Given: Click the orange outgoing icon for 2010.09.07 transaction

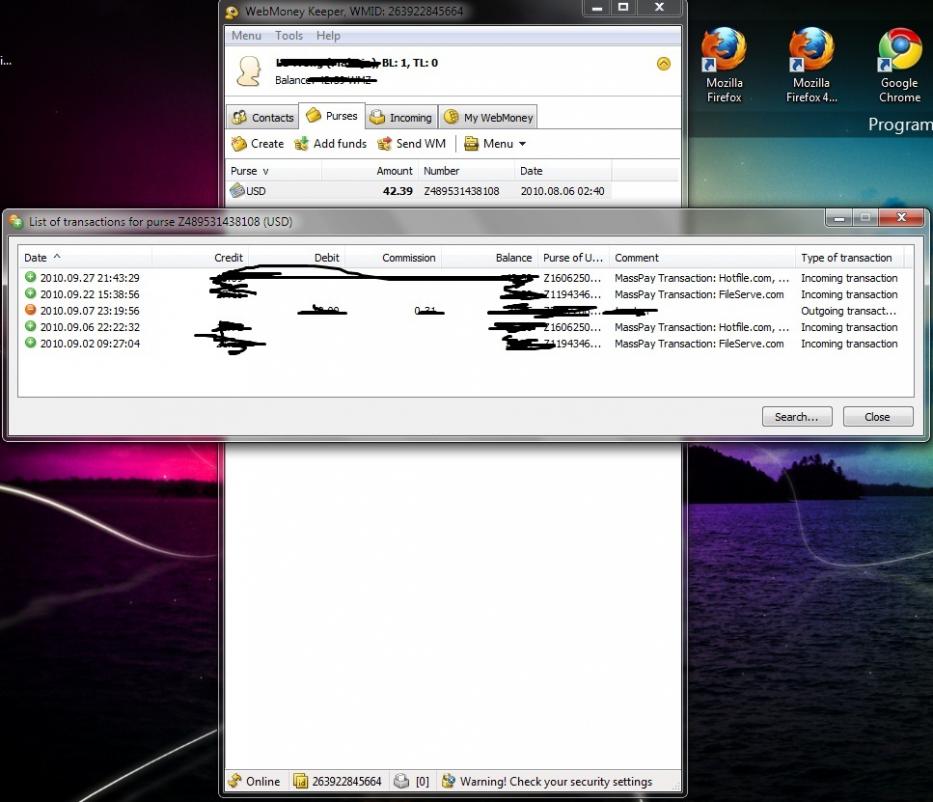Looking at the screenshot, I should [30, 310].
